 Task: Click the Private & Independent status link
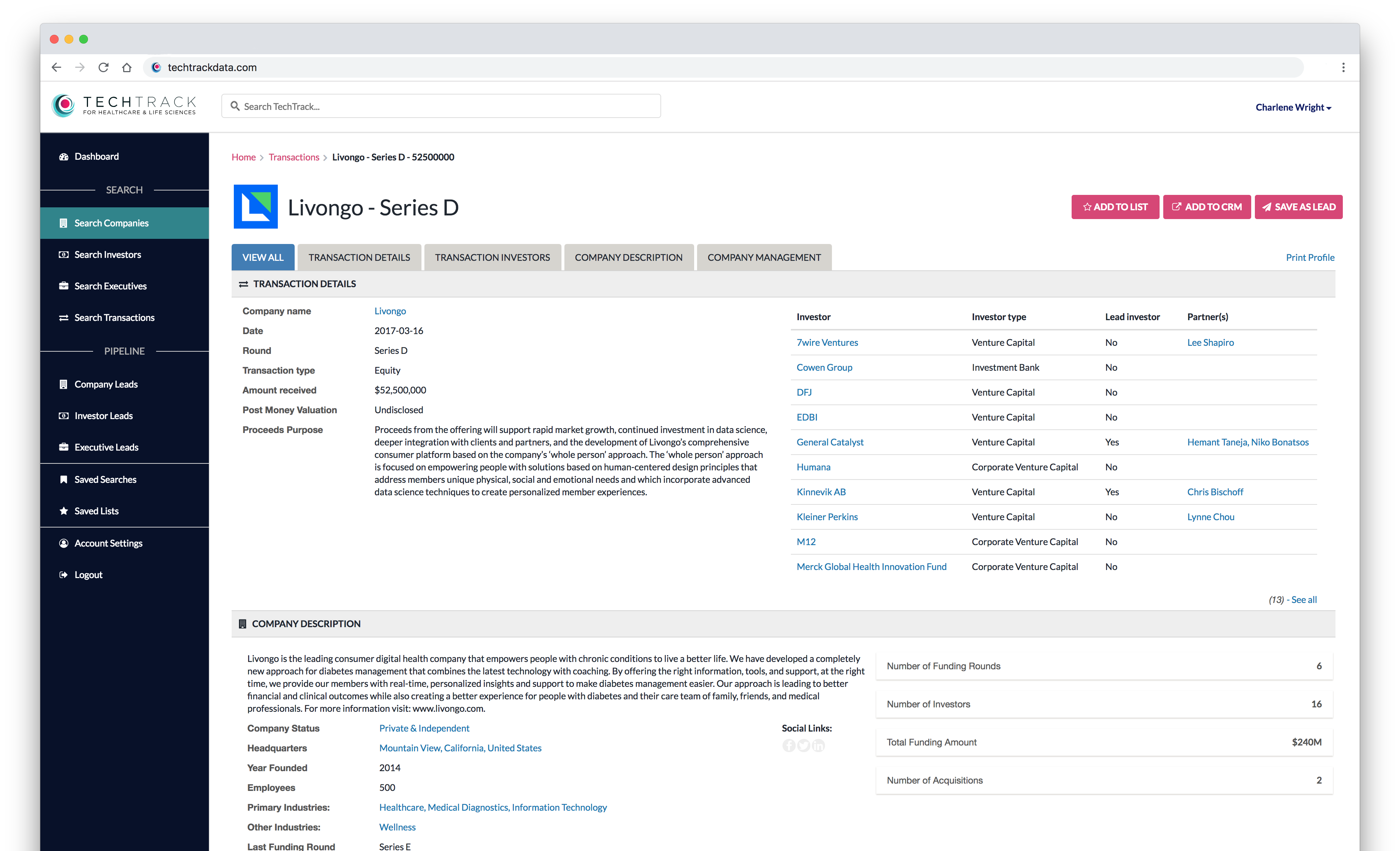tap(424, 728)
